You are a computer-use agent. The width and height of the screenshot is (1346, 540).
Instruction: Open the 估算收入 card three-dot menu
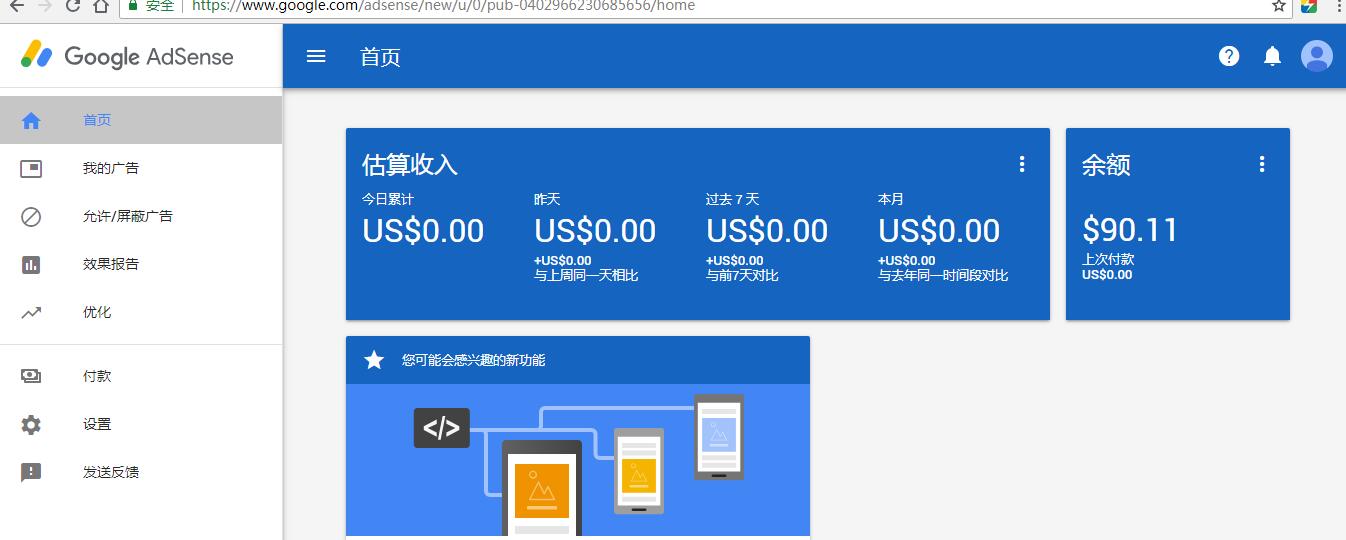point(1022,164)
